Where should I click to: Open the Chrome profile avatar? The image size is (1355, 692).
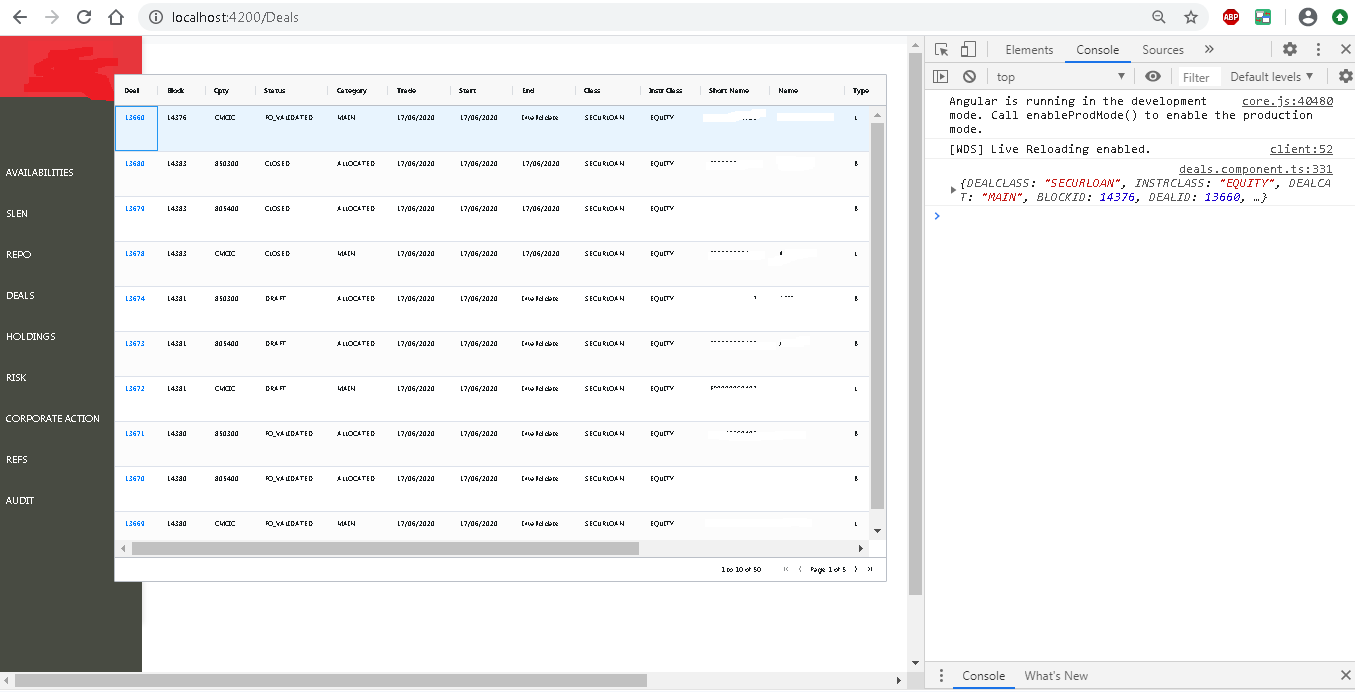[1308, 17]
